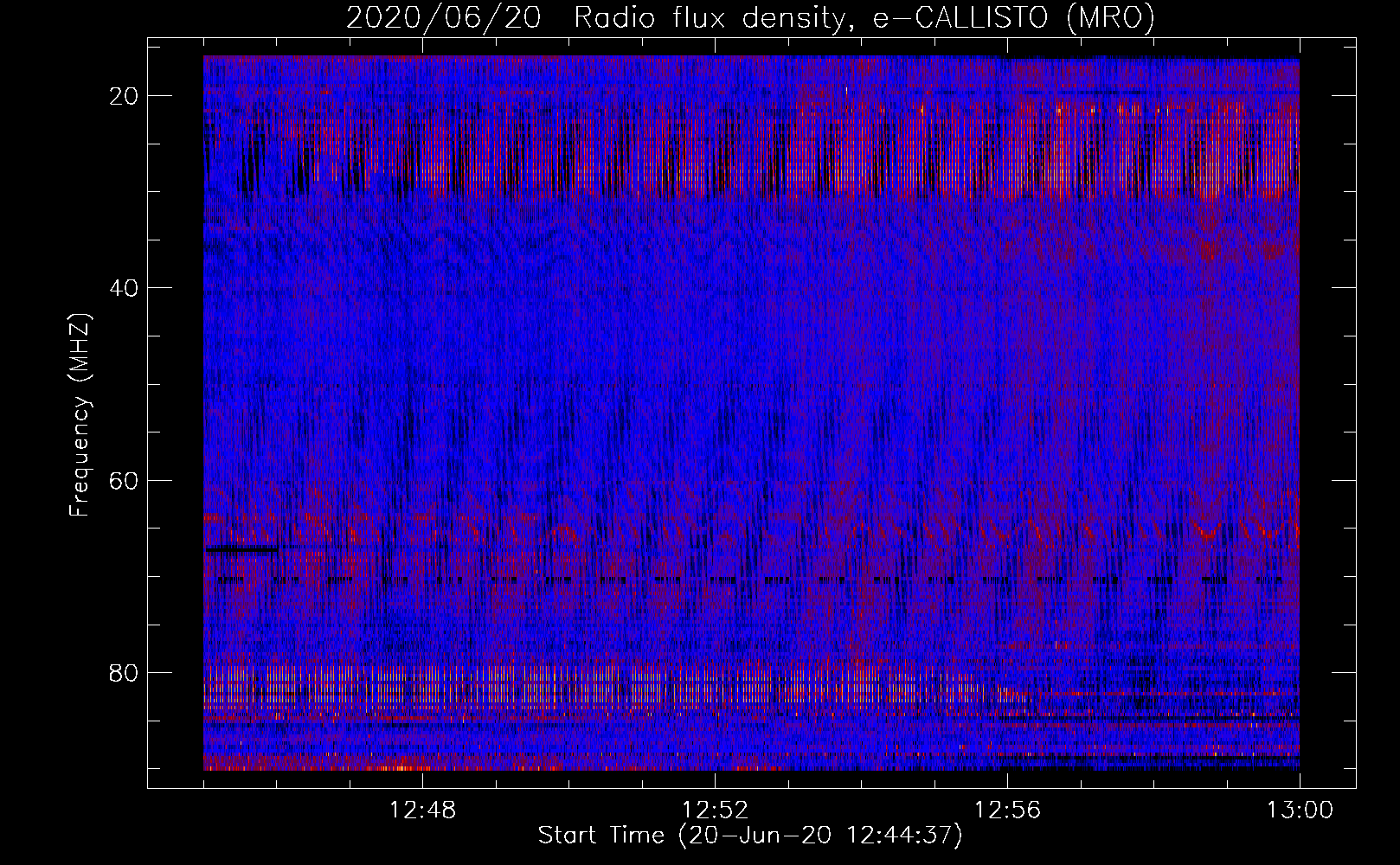Viewport: 1400px width, 865px height.
Task: Click the 12:56 time tick label
Action: [x=1008, y=811]
